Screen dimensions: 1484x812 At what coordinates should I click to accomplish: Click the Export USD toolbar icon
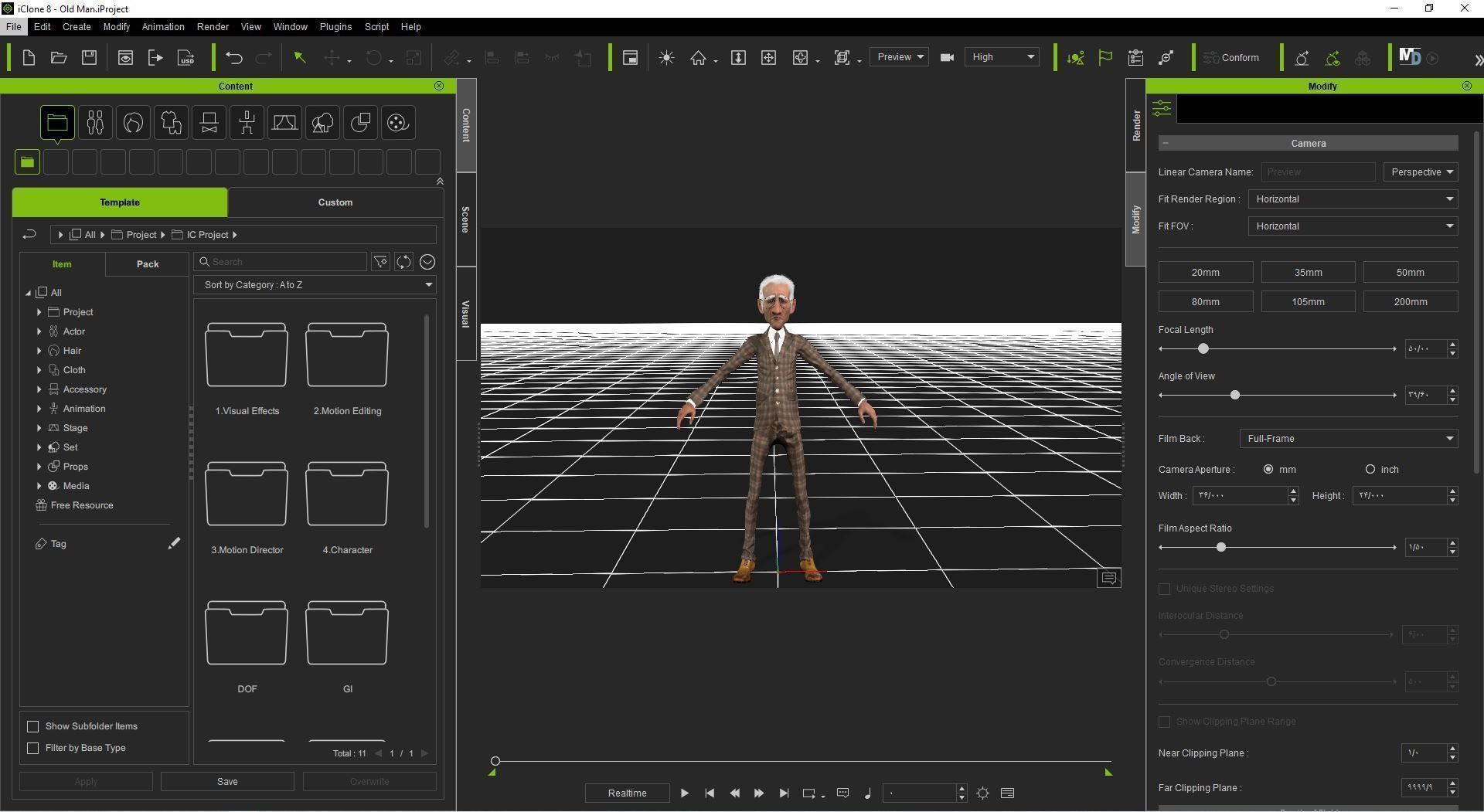pos(185,58)
